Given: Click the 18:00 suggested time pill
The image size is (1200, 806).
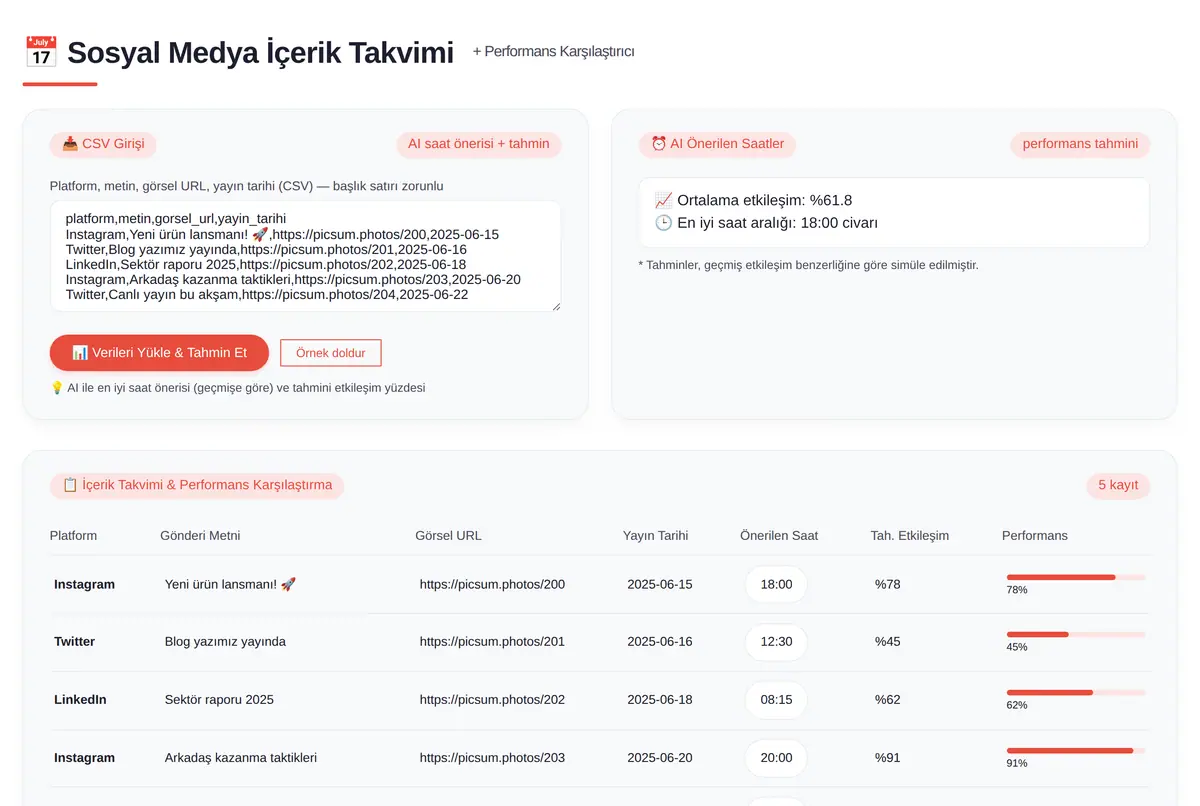Looking at the screenshot, I should (x=776, y=584).
